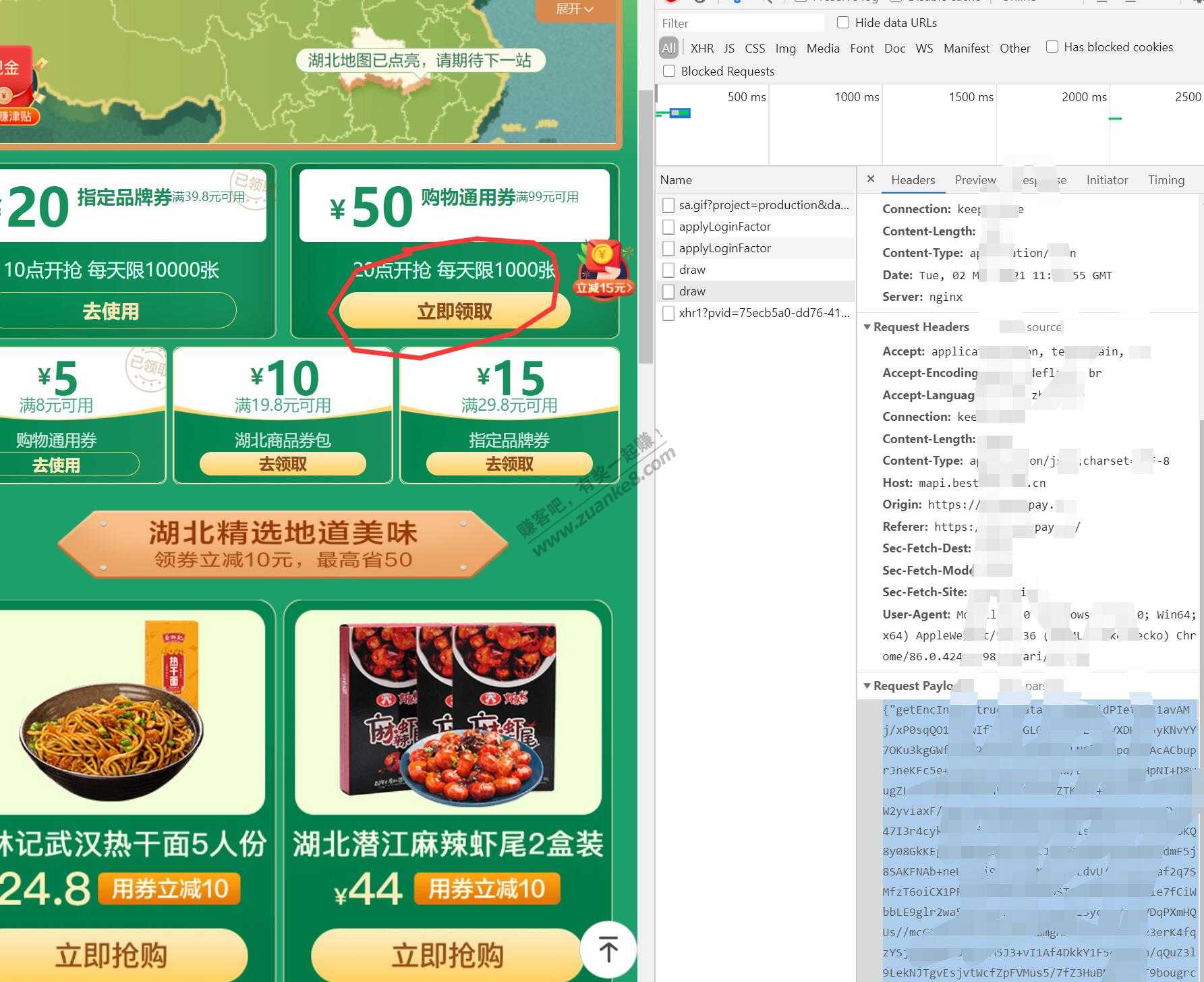Click the webpage vertical scrollbar
This screenshot has height=982, width=1204.
pos(646,227)
